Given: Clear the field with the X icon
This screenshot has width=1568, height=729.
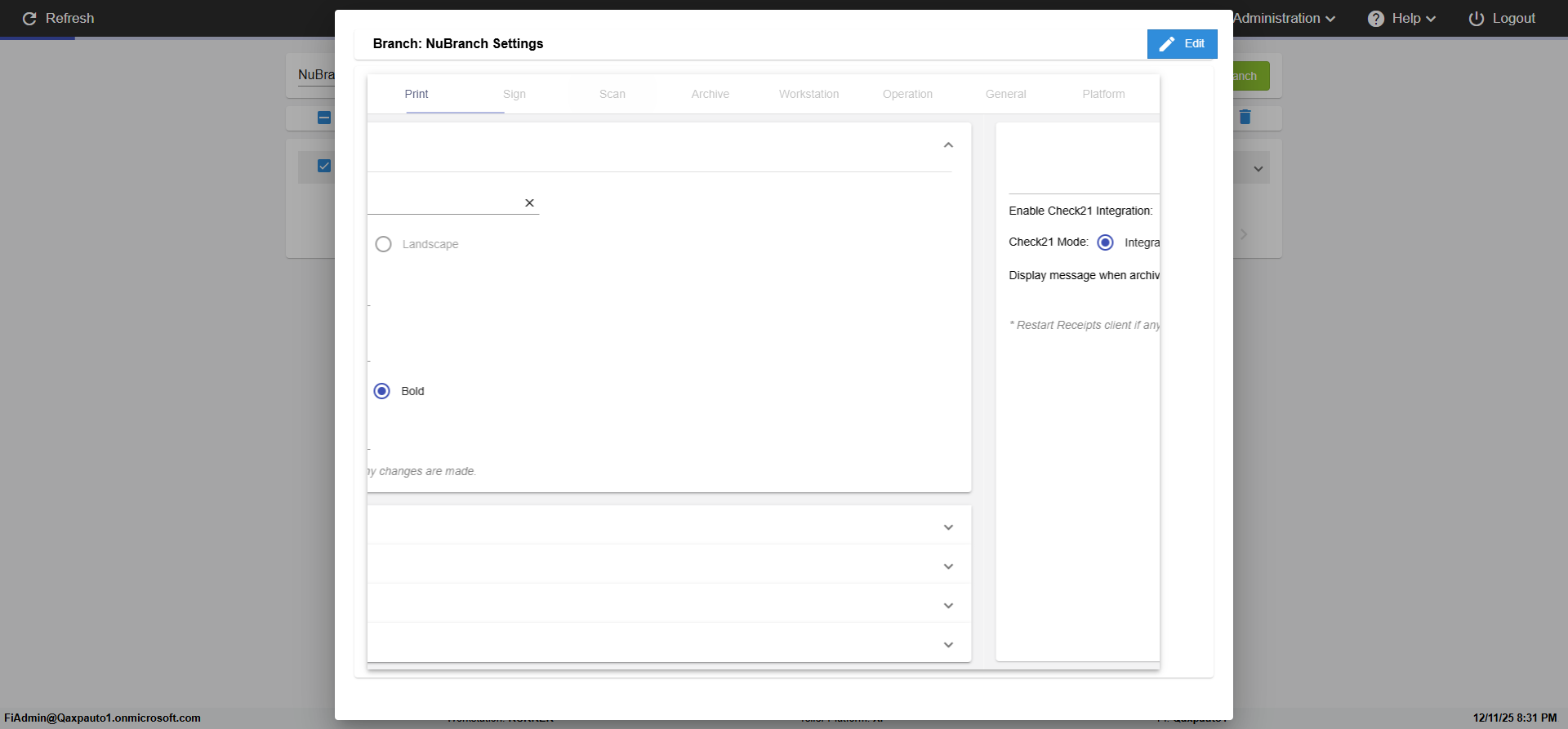Looking at the screenshot, I should click(x=529, y=203).
